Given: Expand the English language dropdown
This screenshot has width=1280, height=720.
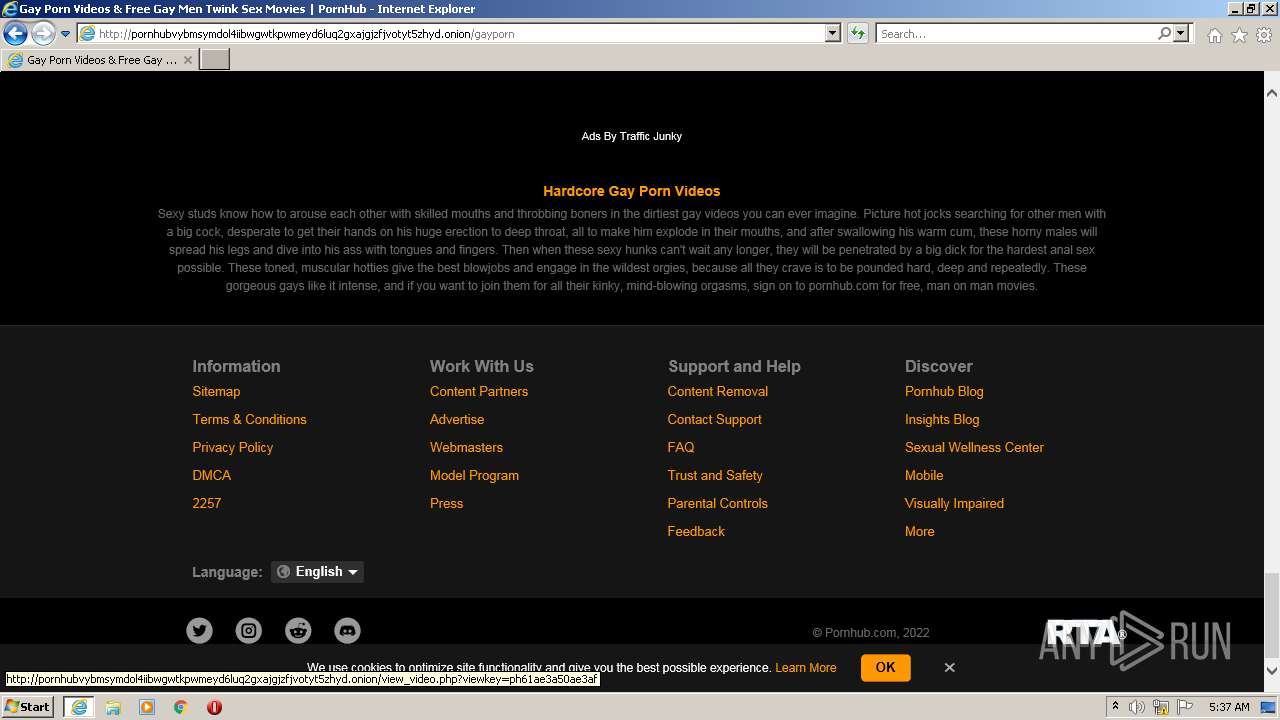Looking at the screenshot, I should (x=317, y=571).
